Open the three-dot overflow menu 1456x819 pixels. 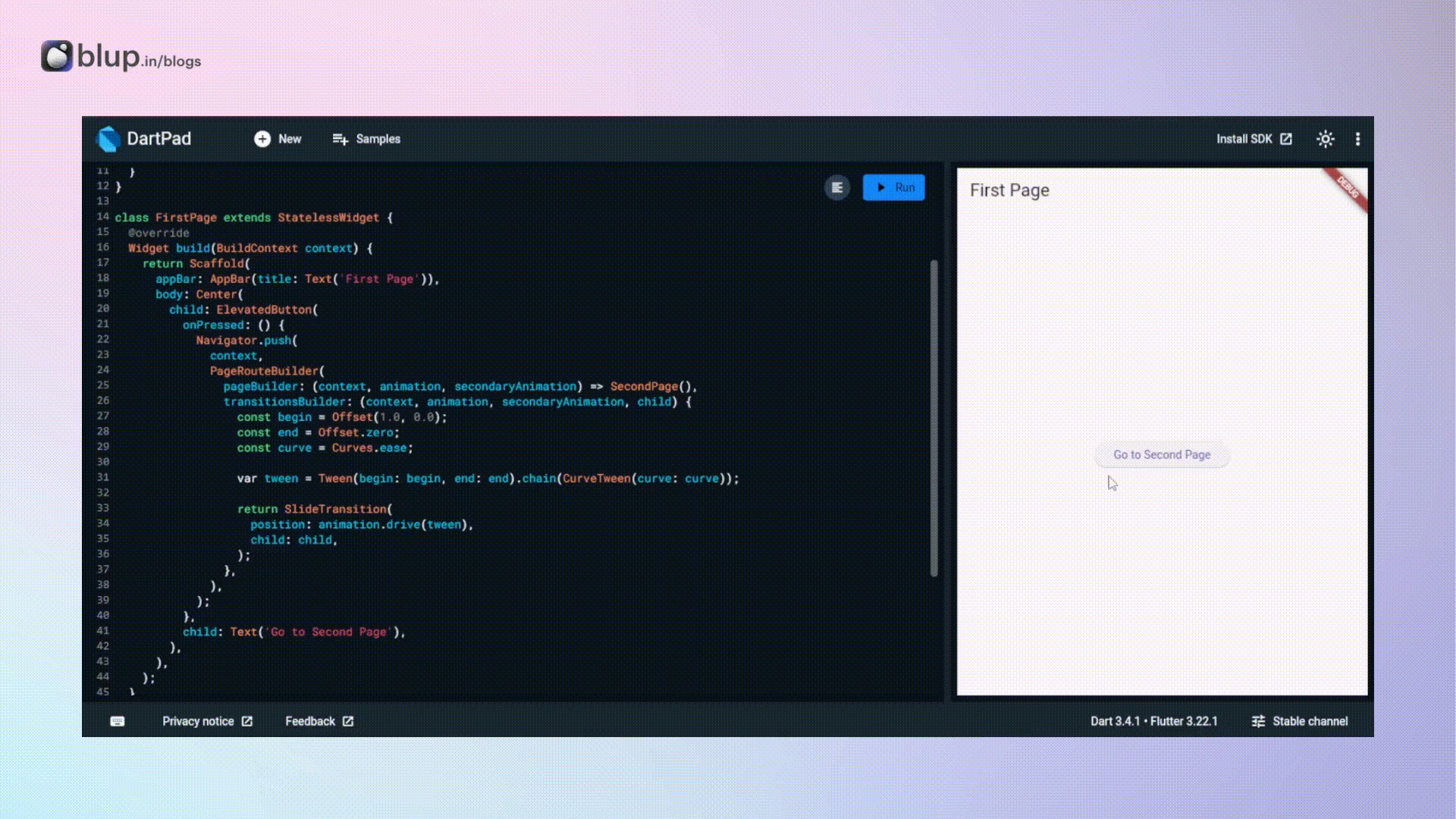1357,139
